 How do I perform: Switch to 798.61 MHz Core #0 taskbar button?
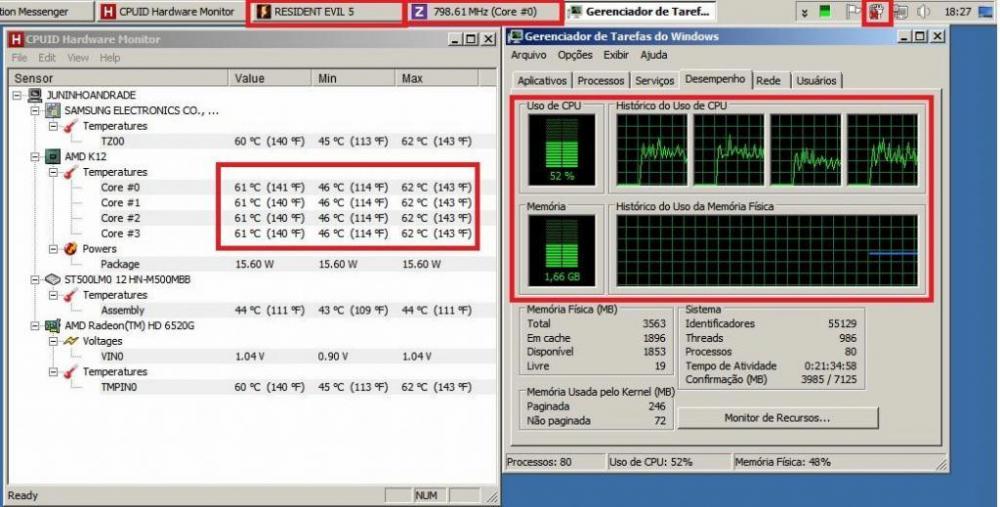485,11
